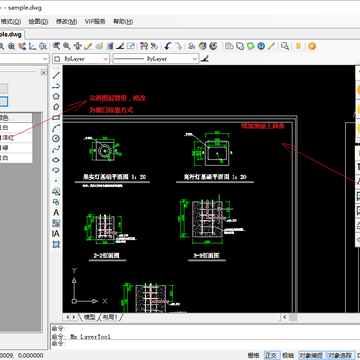Select the sample.dwg document tab
This screenshot has width=360, height=360.
[x=11, y=34]
